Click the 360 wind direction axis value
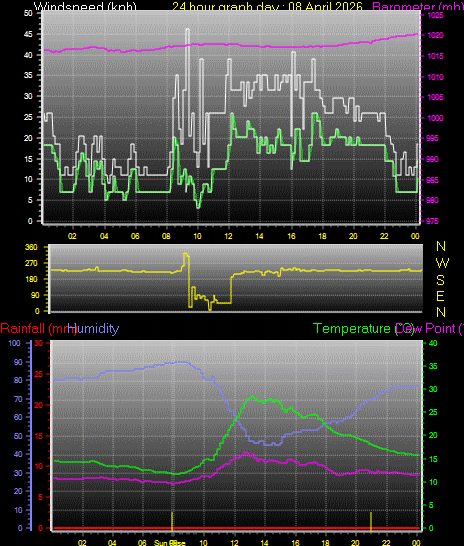 [31, 247]
